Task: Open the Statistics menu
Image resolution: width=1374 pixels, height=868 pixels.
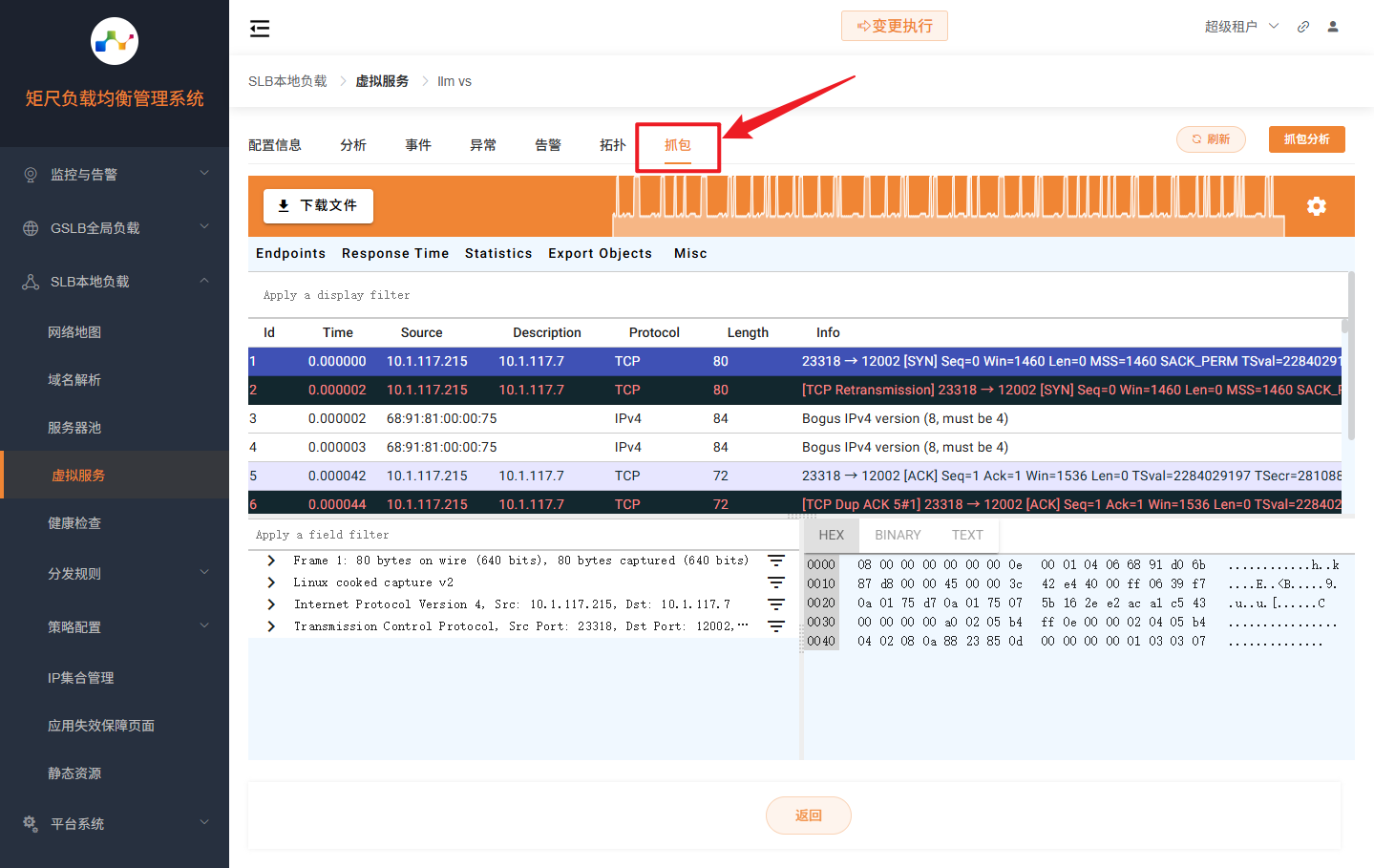Action: 497,253
